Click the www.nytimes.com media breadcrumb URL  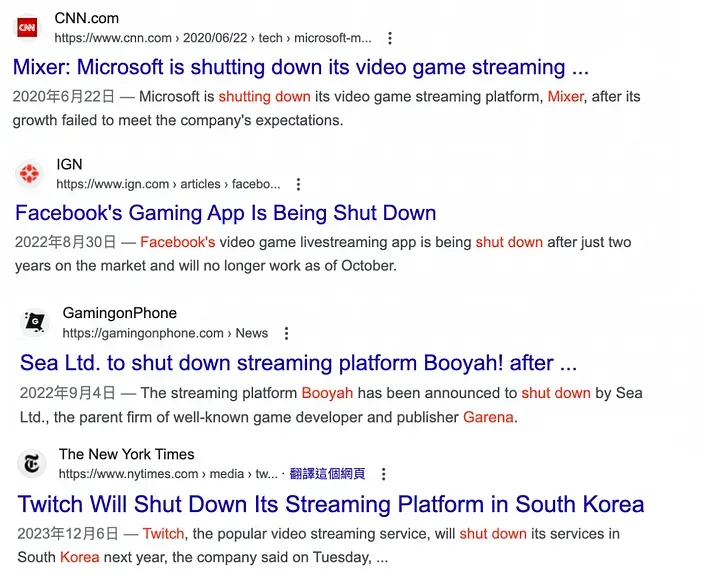click(169, 474)
